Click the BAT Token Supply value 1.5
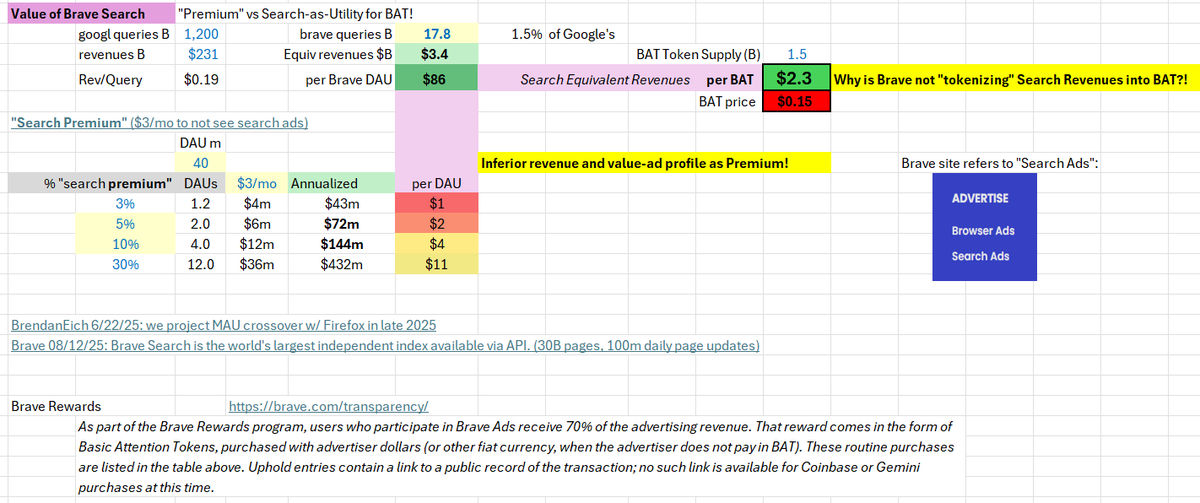The width and height of the screenshot is (1200, 503). (798, 55)
